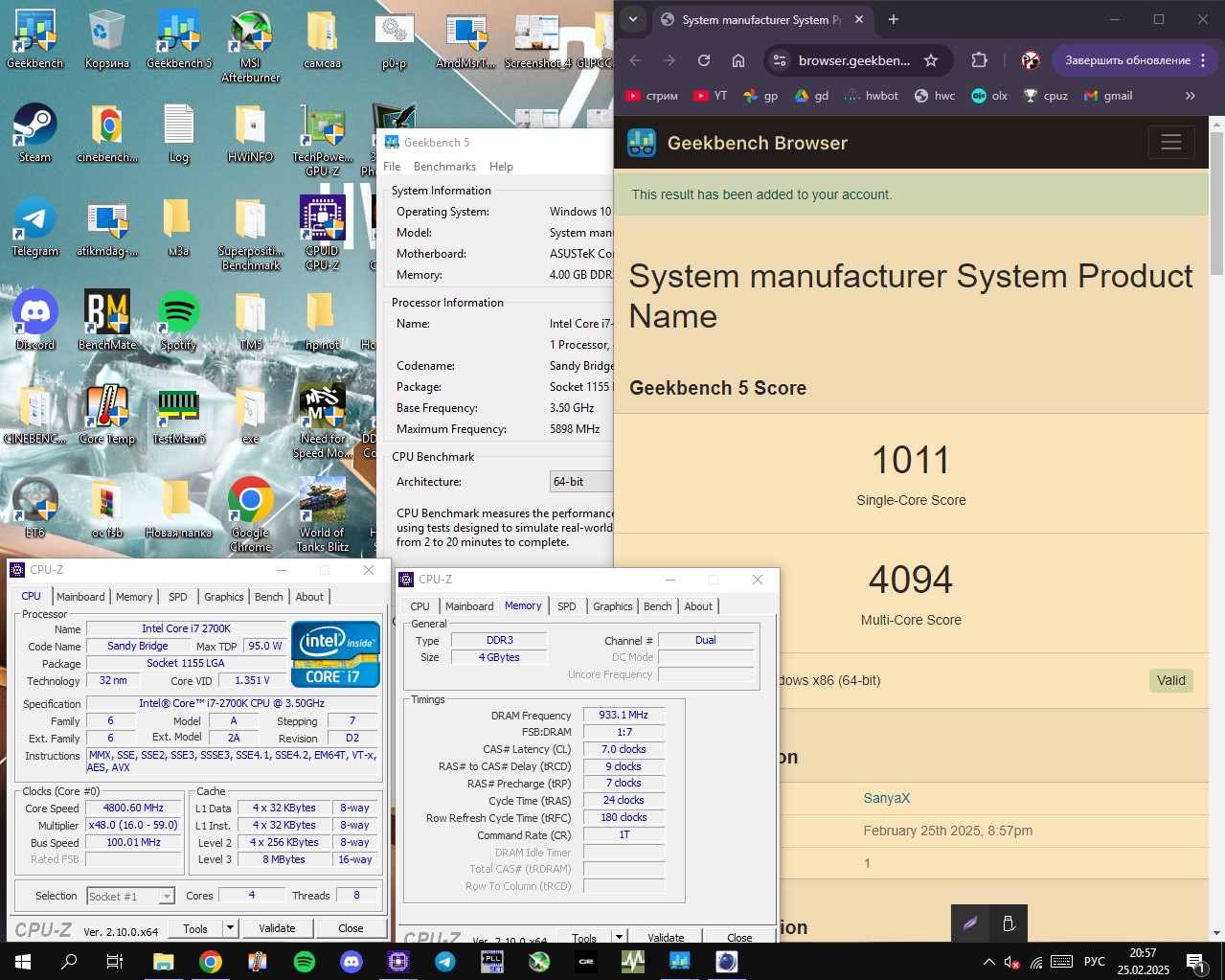Image resolution: width=1225 pixels, height=980 pixels.
Task: Open the Telegram desktop shortcut
Action: (x=35, y=226)
